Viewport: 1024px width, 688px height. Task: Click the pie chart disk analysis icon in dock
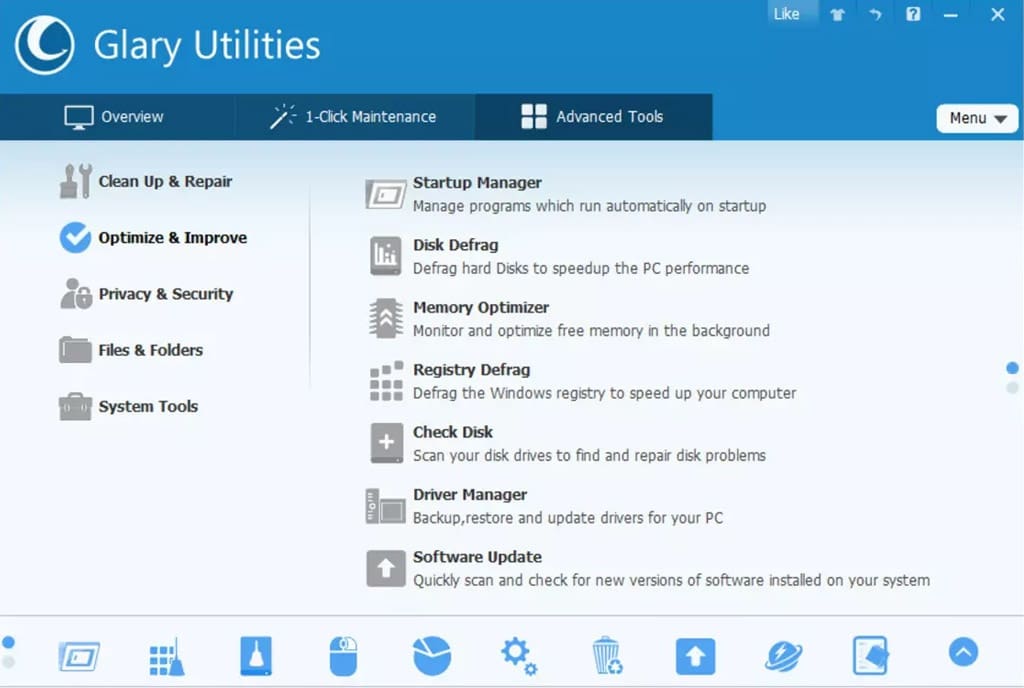click(x=432, y=656)
